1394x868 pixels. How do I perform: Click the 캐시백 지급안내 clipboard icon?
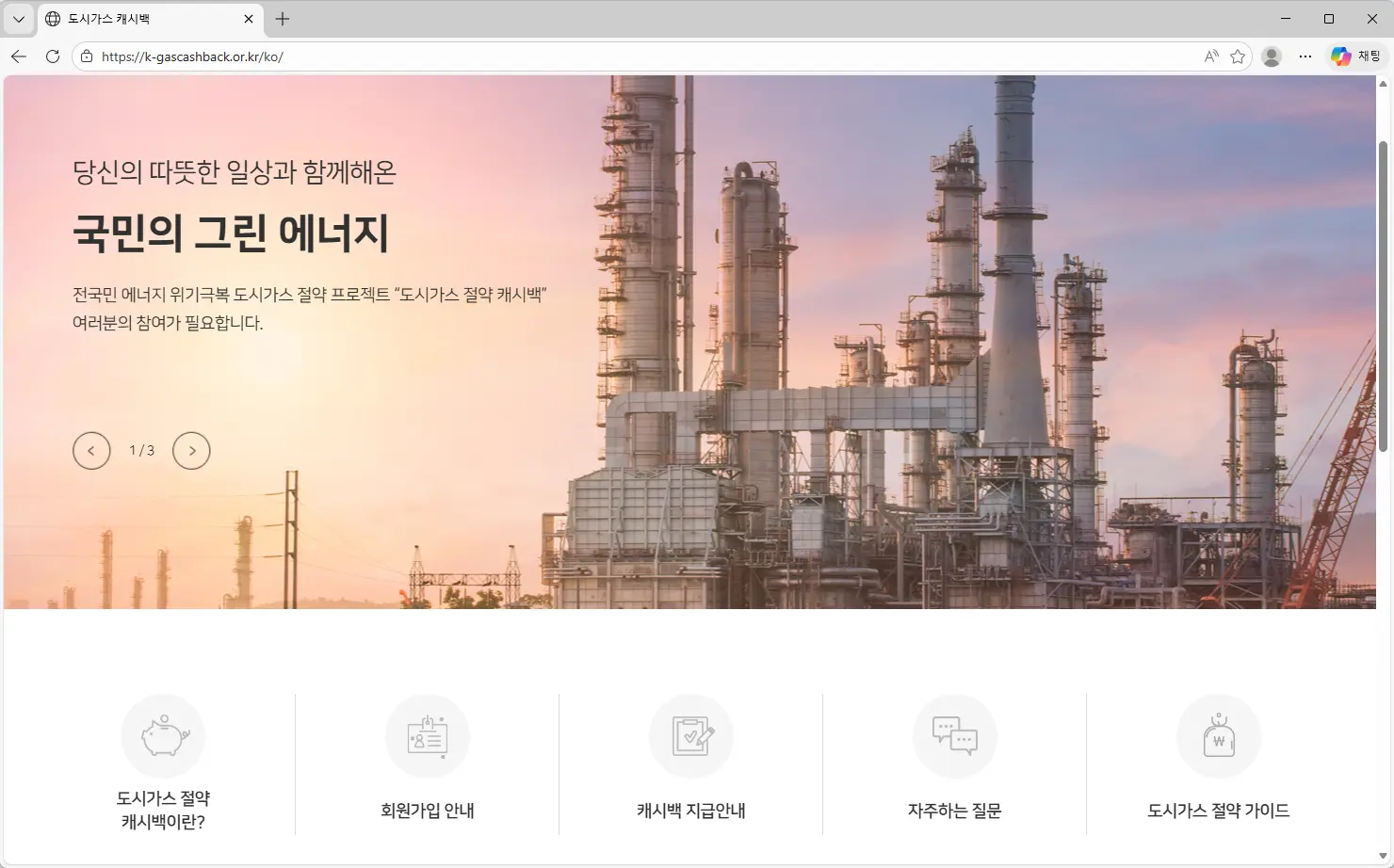click(x=690, y=736)
